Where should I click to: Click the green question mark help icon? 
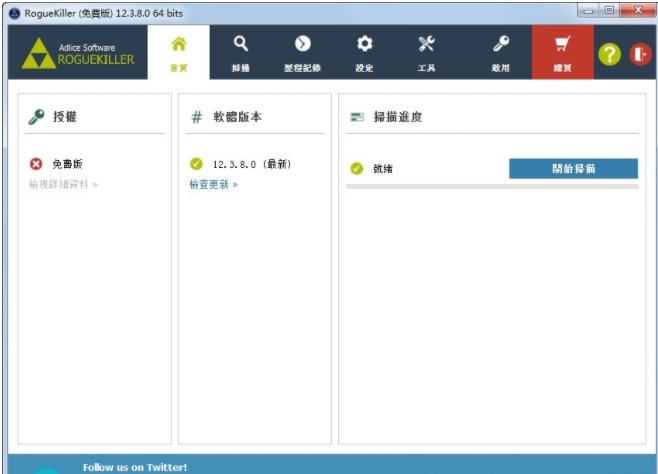coord(609,55)
